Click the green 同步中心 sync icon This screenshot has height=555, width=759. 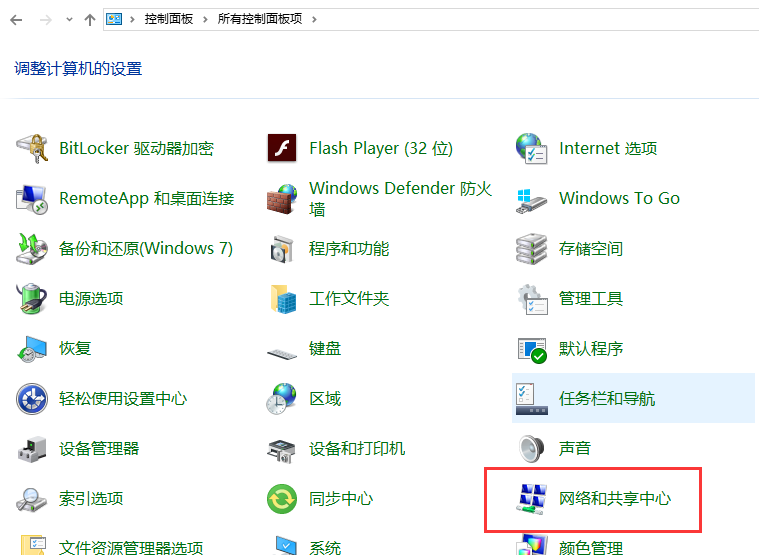pos(282,498)
